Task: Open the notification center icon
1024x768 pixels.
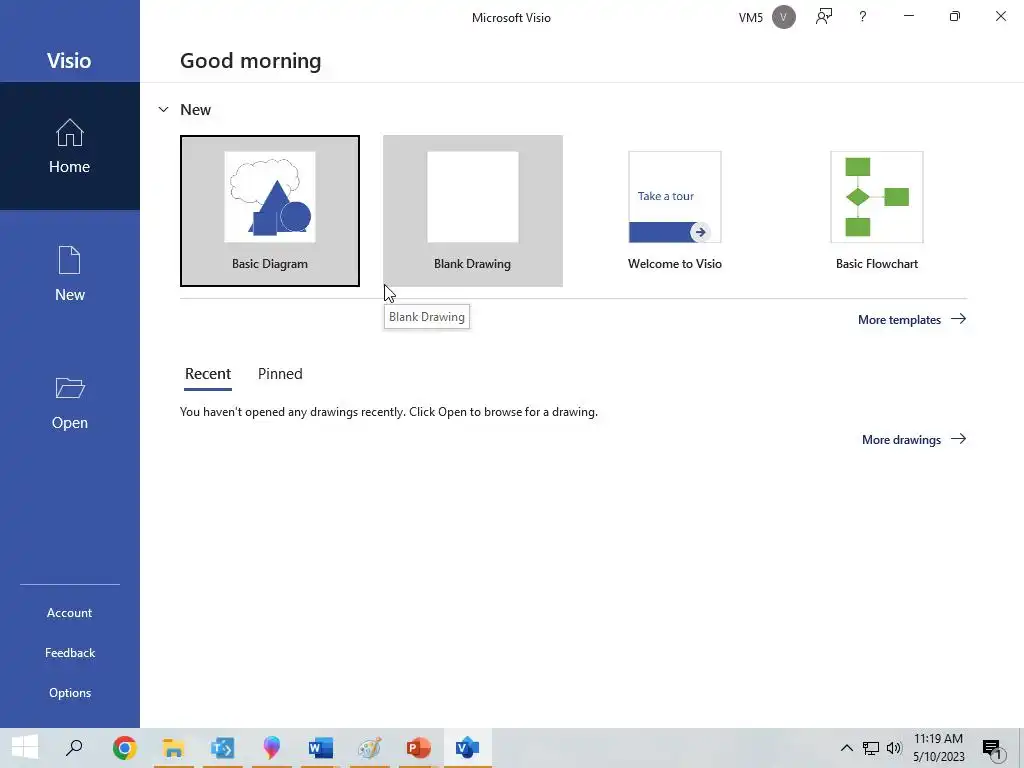Action: (992, 749)
